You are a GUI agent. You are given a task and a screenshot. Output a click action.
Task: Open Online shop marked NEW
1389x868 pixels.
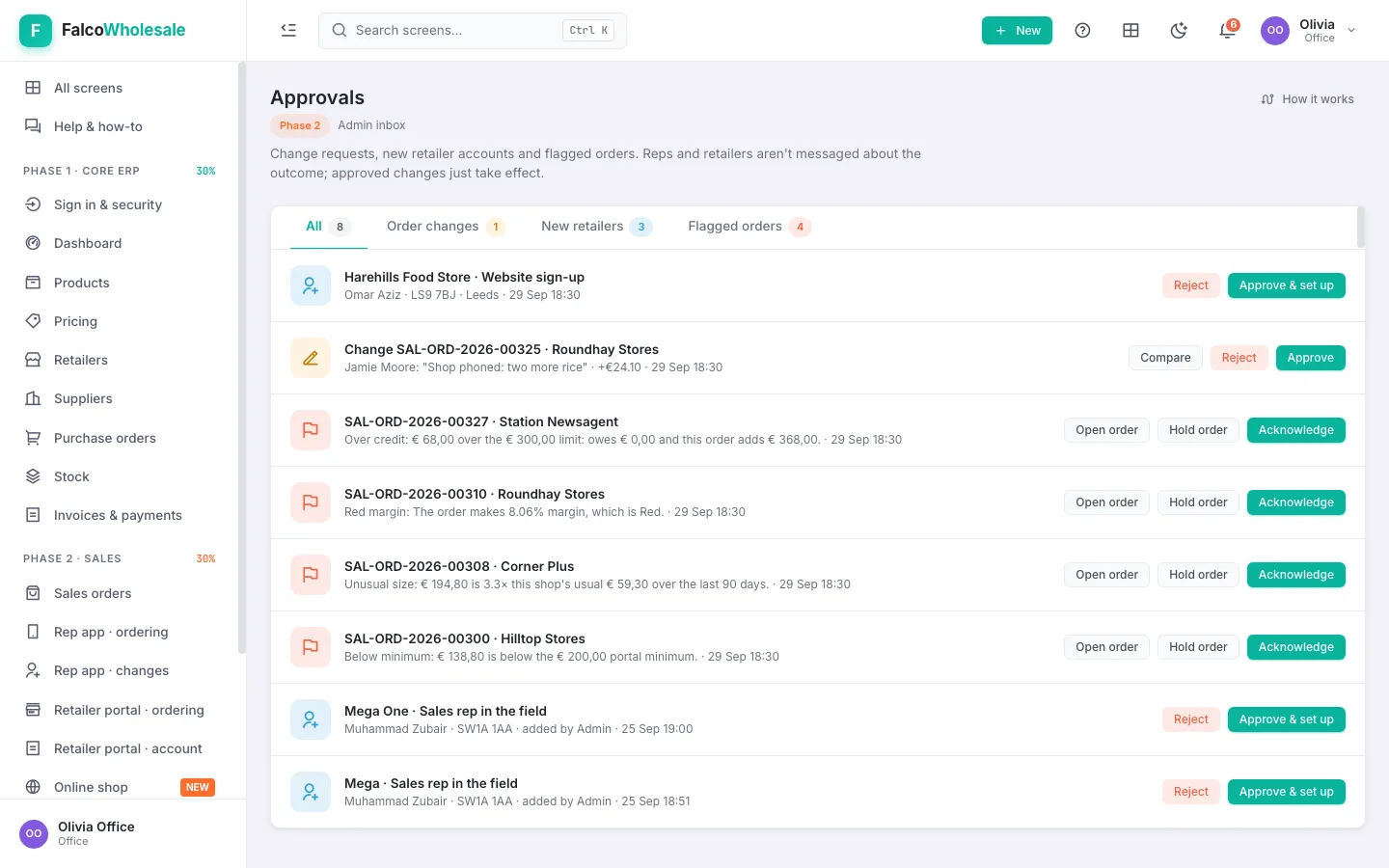coord(121,787)
